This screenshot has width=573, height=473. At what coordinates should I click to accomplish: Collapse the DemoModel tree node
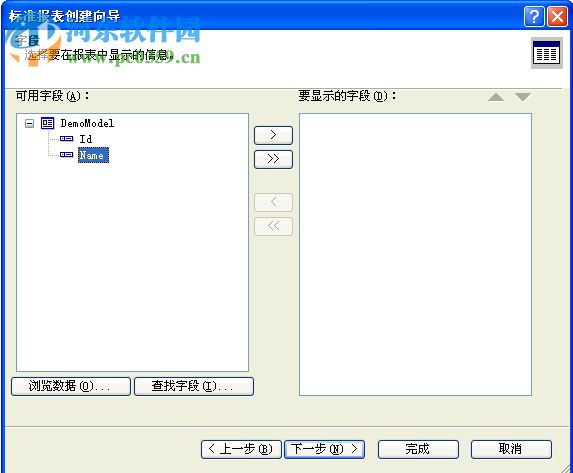[x=30, y=124]
